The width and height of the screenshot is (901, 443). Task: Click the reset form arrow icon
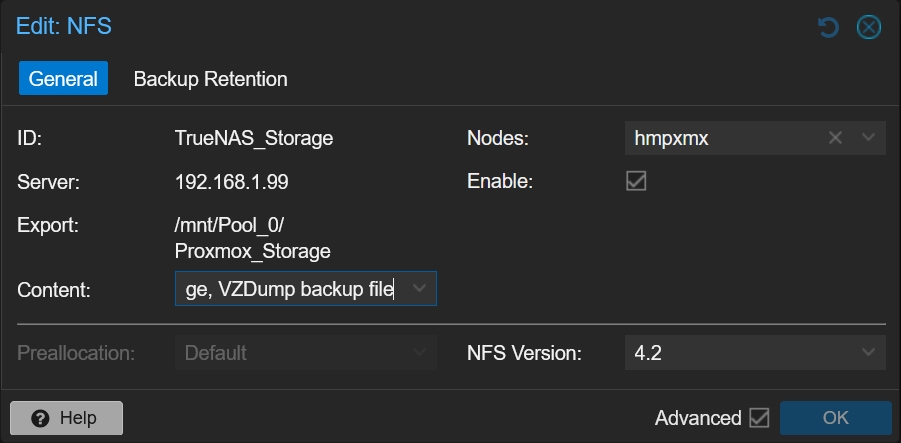(x=828, y=28)
